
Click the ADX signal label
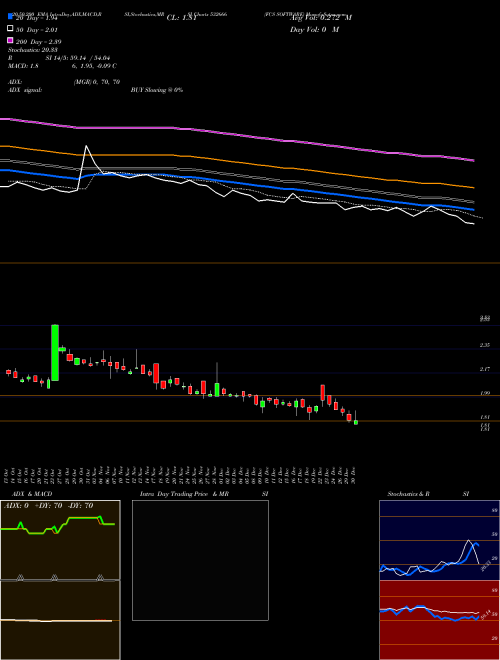(x=25, y=90)
